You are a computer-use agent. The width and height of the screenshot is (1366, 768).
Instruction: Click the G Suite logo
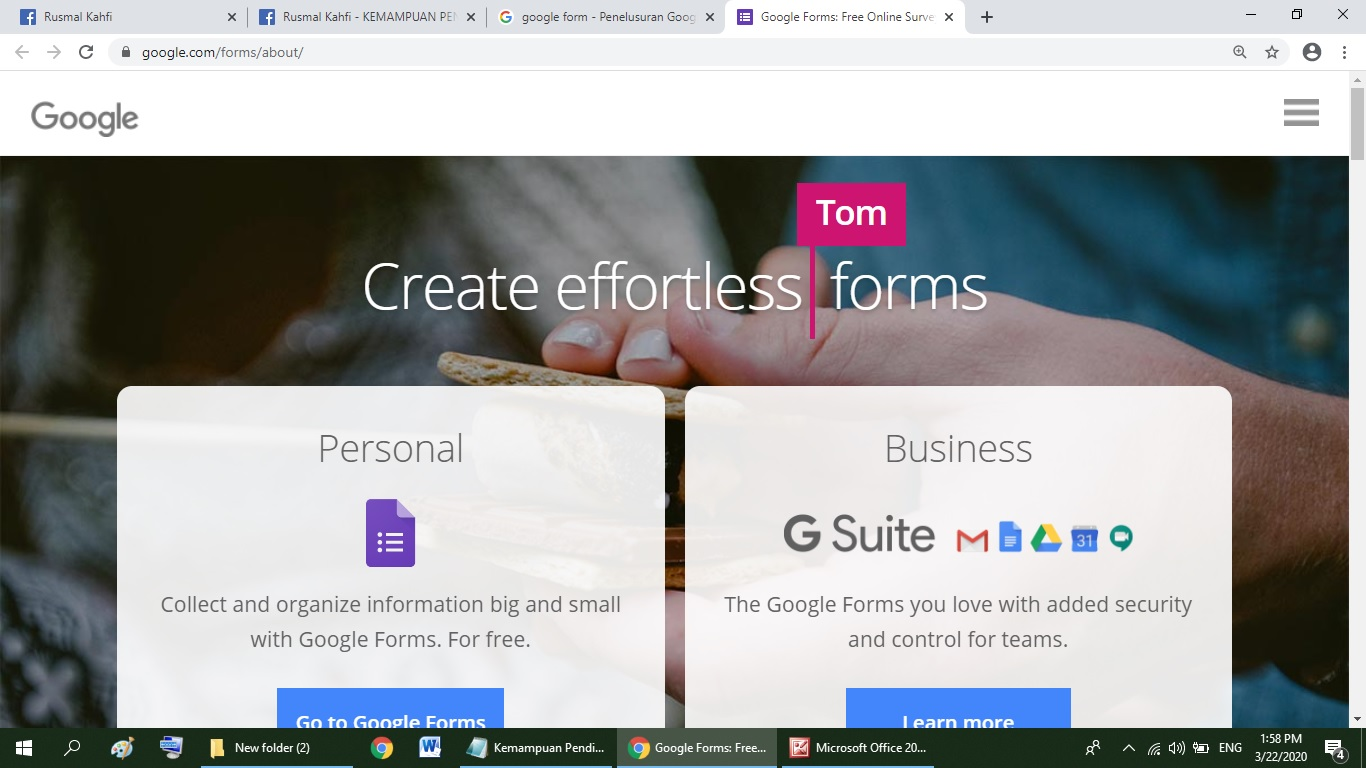pos(859,534)
